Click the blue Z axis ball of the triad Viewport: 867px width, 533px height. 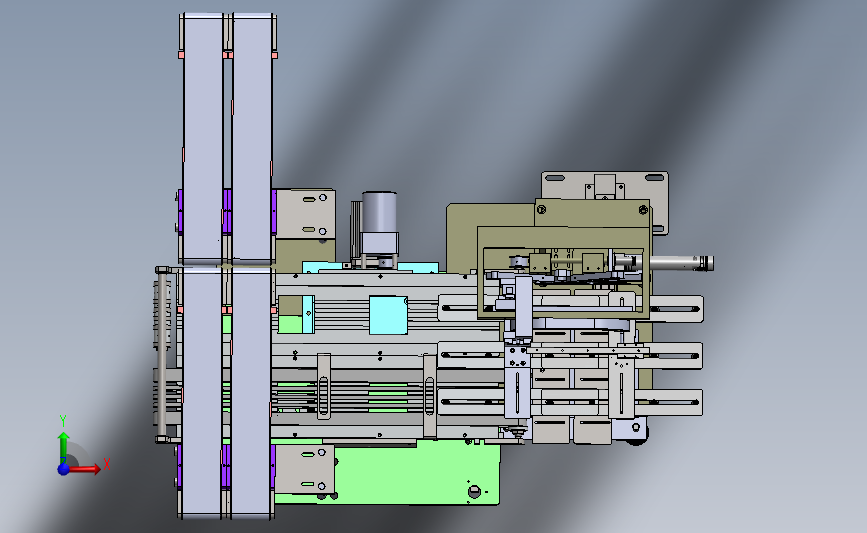point(64,469)
